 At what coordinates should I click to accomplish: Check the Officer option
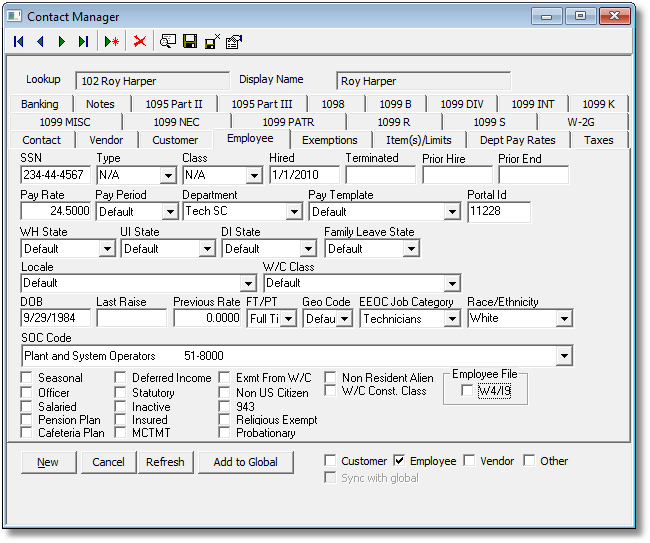[x=27, y=392]
